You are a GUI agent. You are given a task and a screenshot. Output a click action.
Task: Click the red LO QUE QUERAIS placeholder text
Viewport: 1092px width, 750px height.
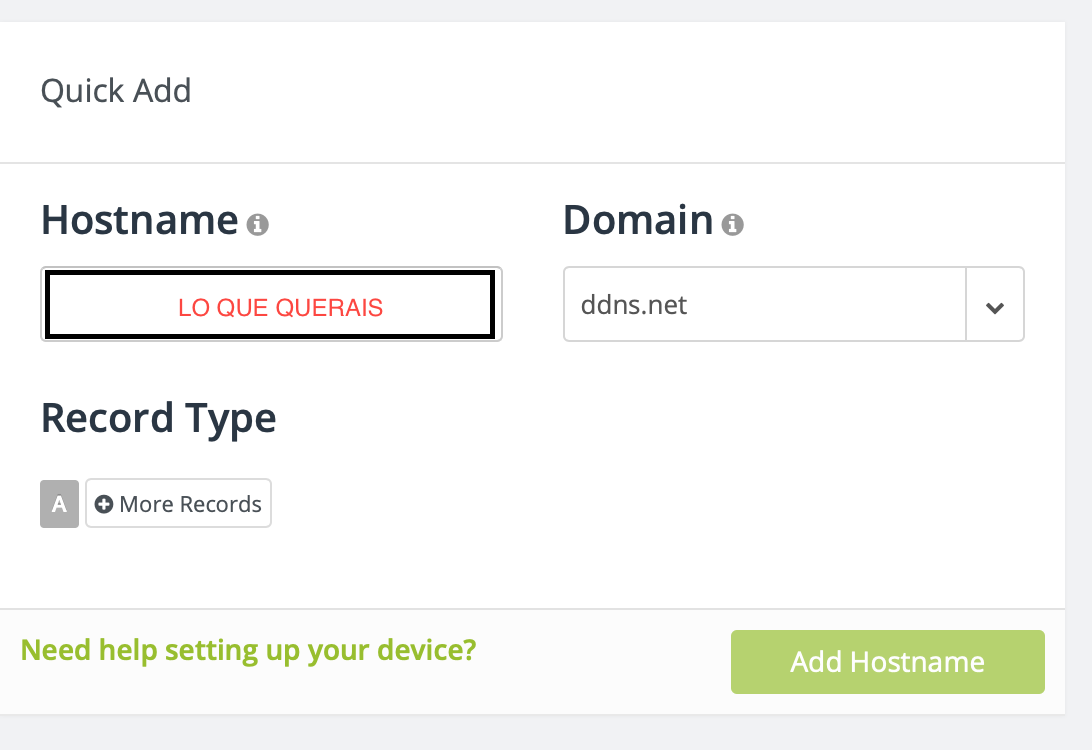281,307
